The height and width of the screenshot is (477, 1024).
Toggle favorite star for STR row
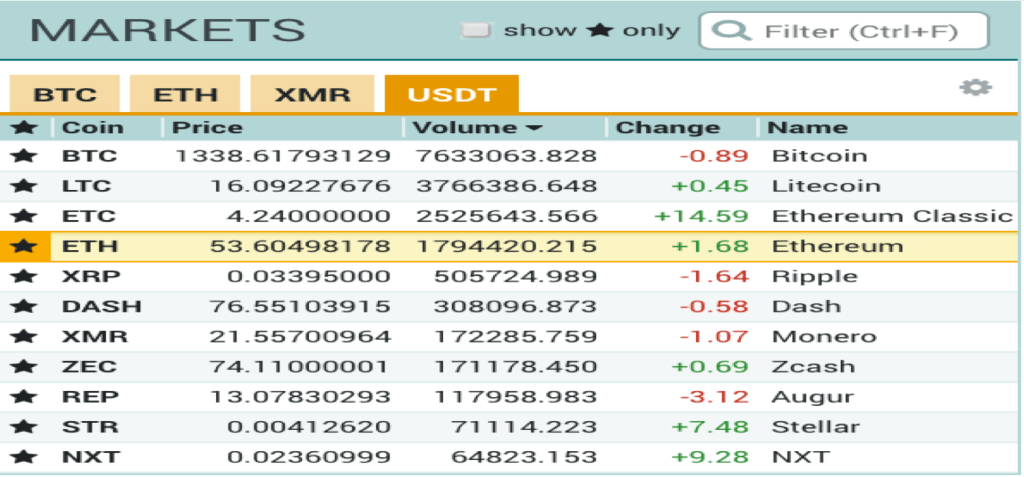(24, 426)
